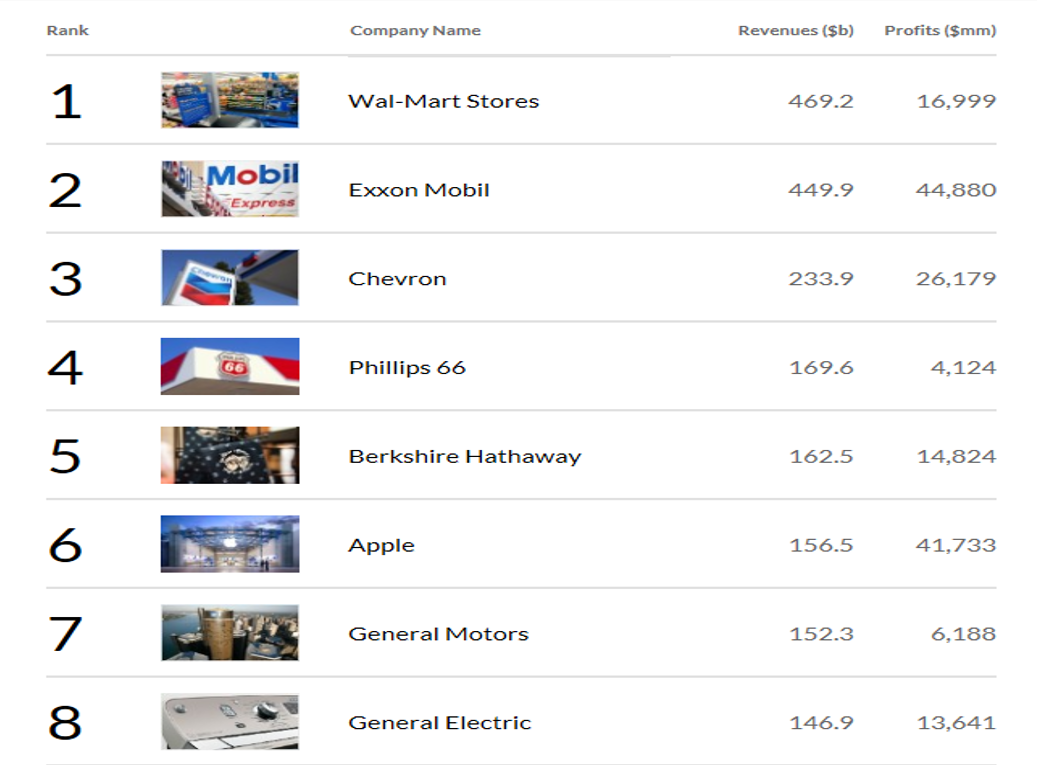The image size is (1037, 765).
Task: Open the General Motors company link
Action: tap(438, 634)
